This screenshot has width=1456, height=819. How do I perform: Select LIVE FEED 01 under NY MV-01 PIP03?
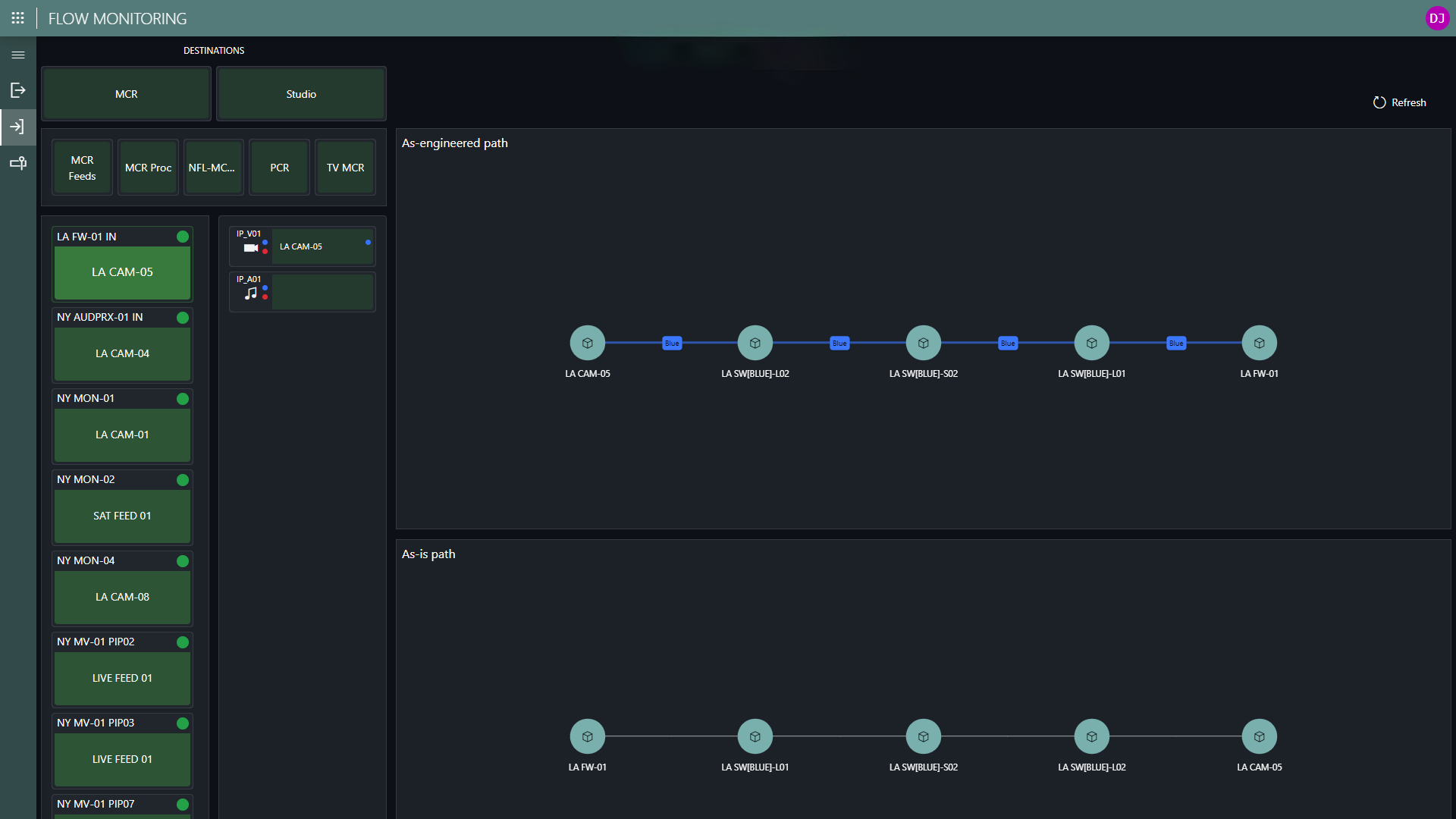click(x=122, y=759)
